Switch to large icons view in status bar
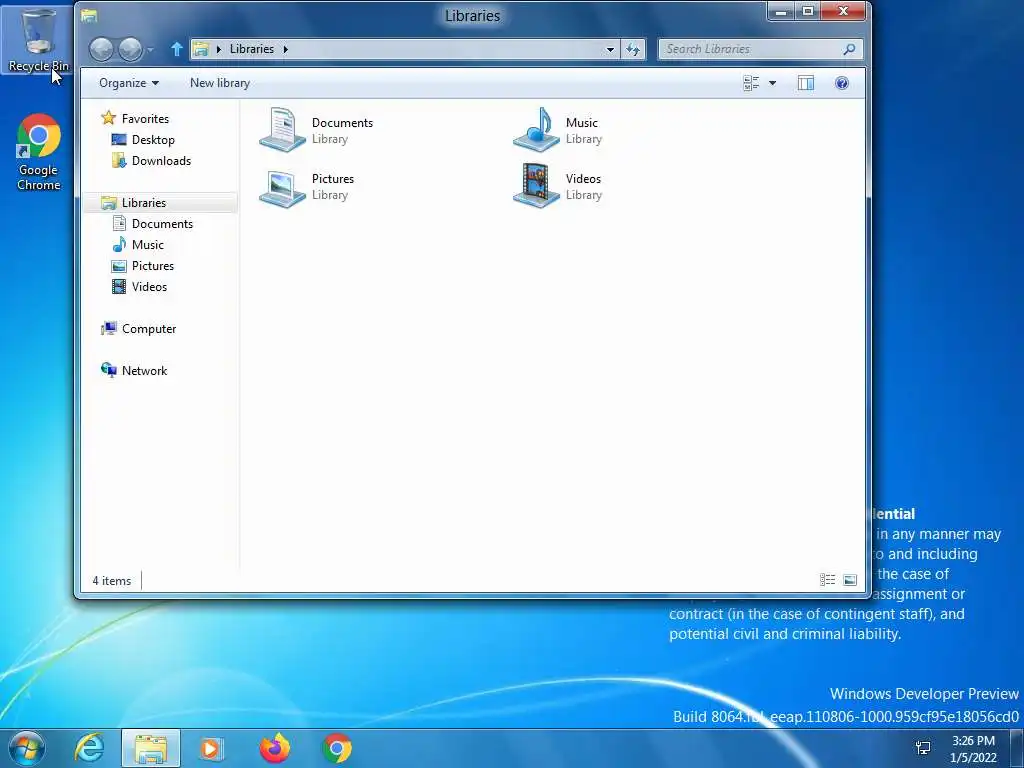 [850, 580]
